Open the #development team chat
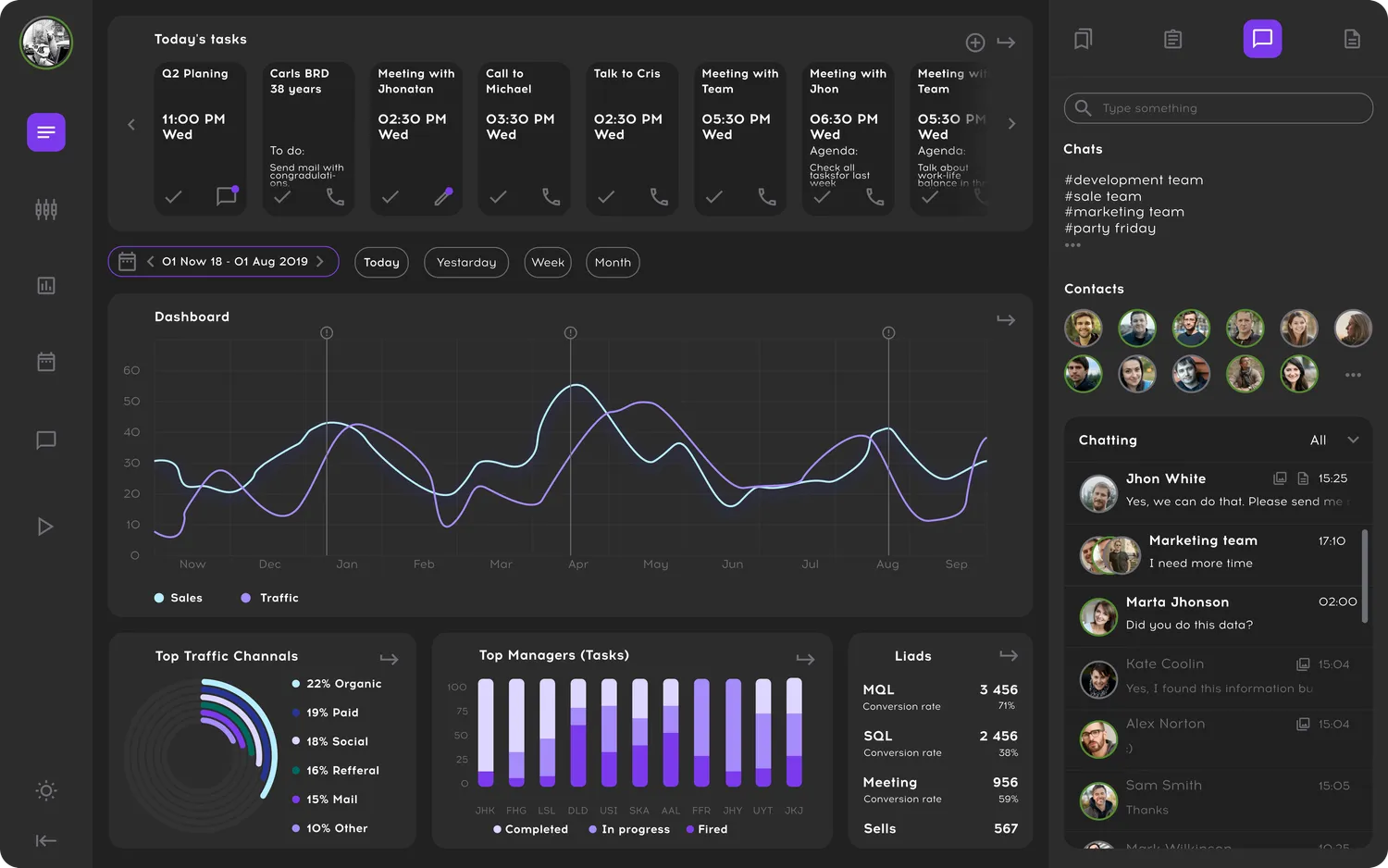 pyautogui.click(x=1134, y=180)
